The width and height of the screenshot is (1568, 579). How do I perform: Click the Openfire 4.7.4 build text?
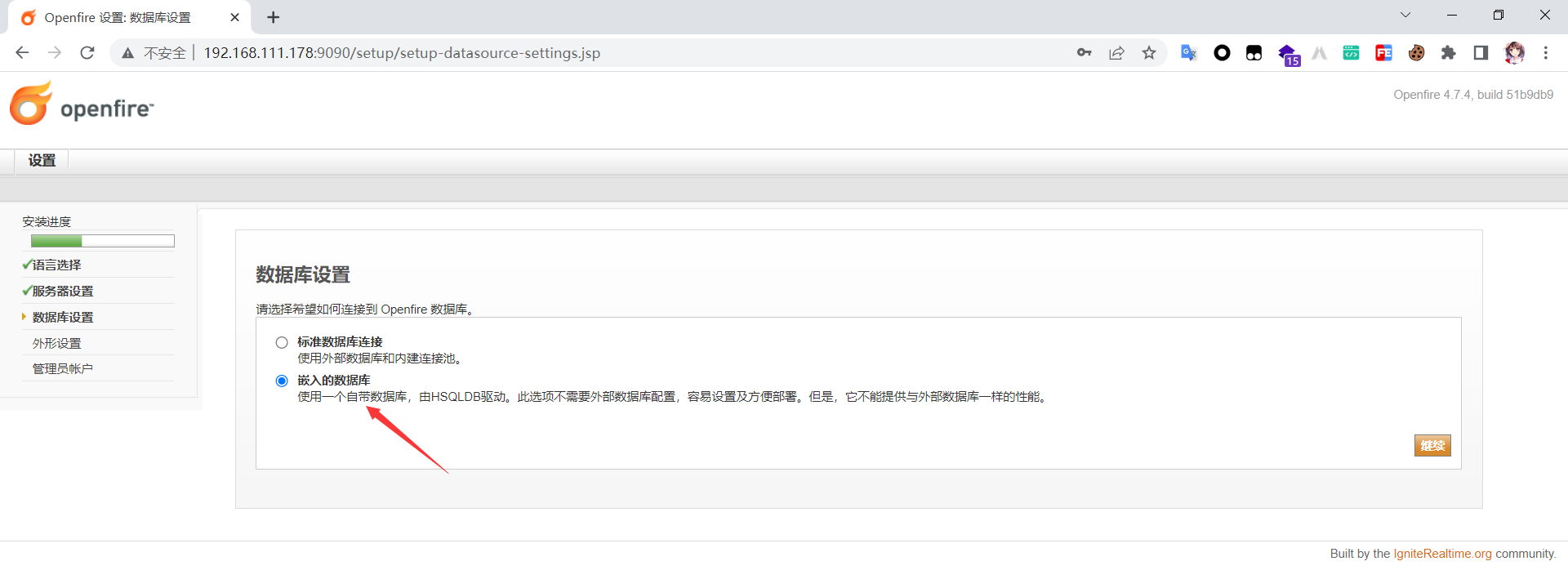coord(1473,95)
